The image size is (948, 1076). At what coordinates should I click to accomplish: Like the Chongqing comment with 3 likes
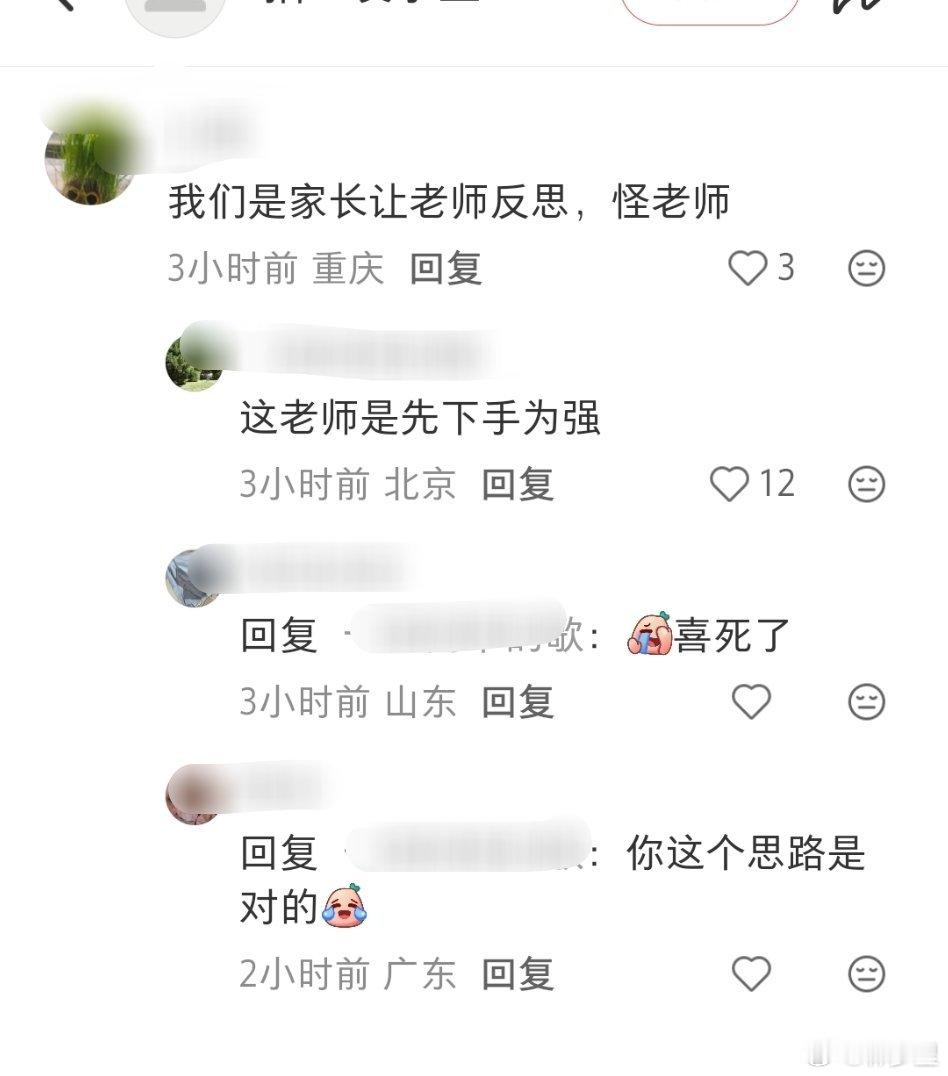(748, 268)
